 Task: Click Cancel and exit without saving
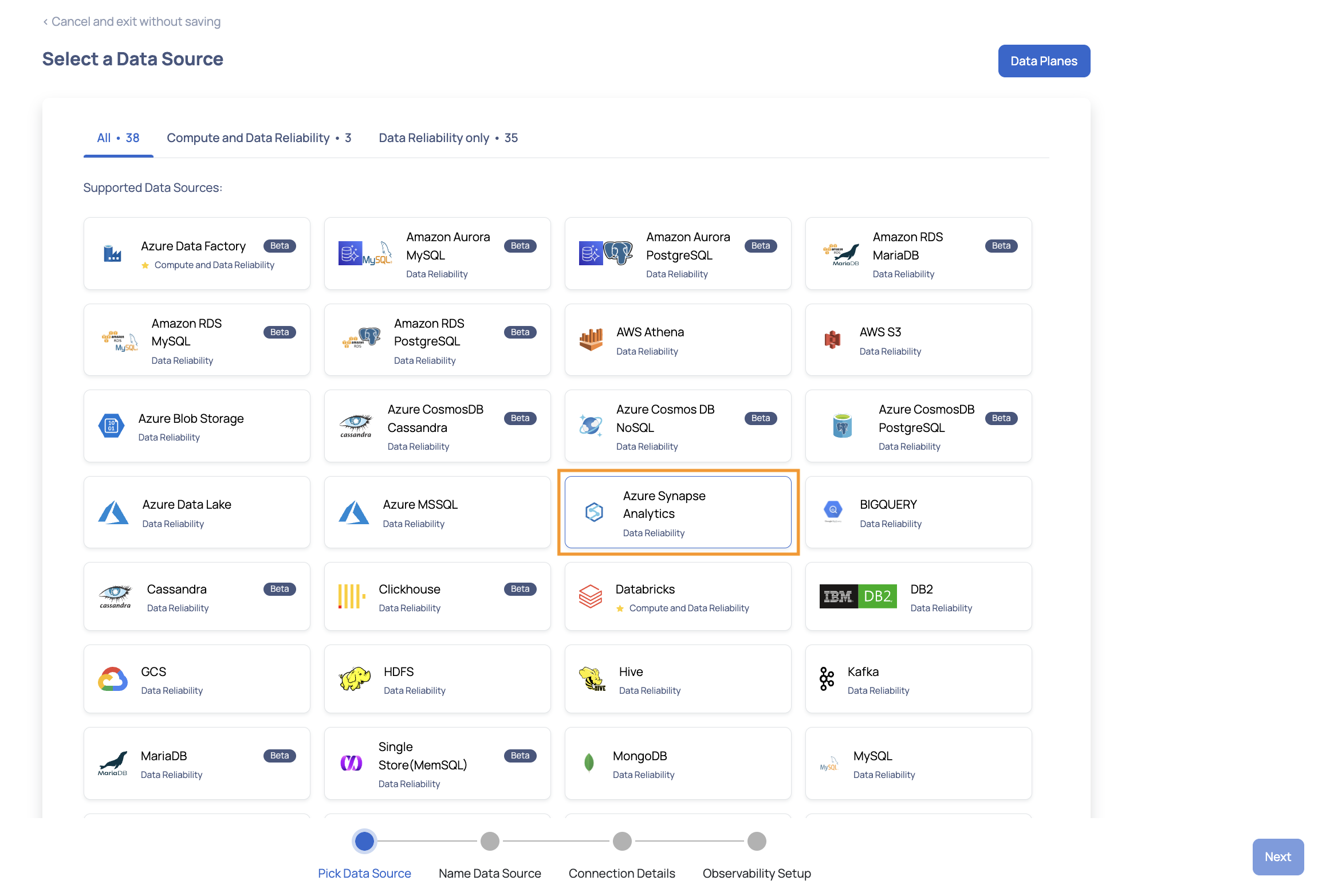[x=132, y=22]
